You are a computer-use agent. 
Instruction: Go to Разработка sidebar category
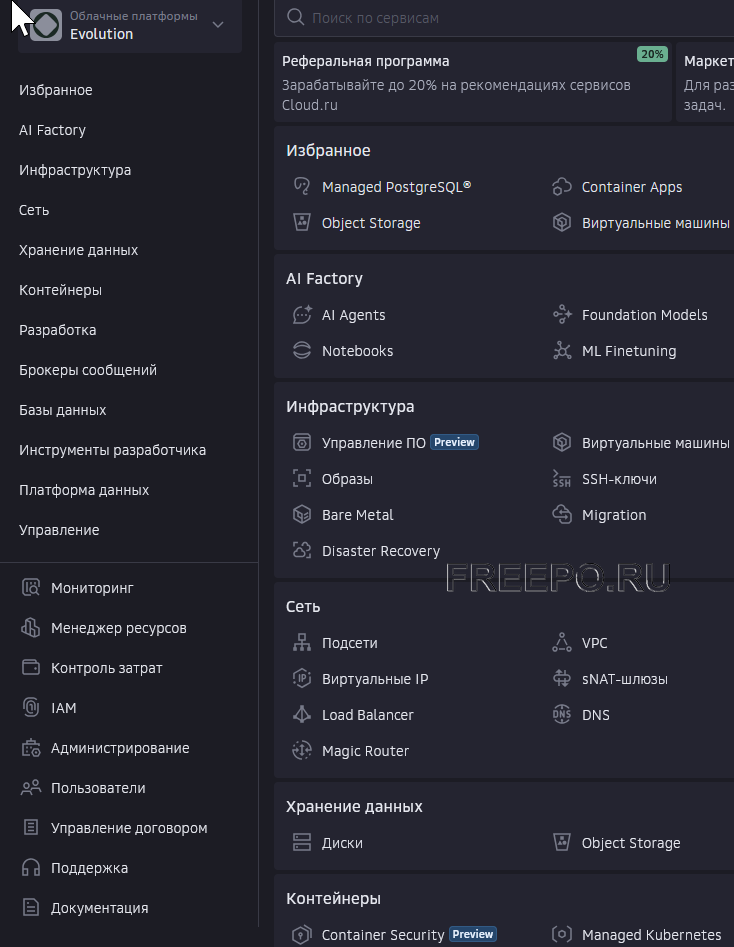(57, 330)
